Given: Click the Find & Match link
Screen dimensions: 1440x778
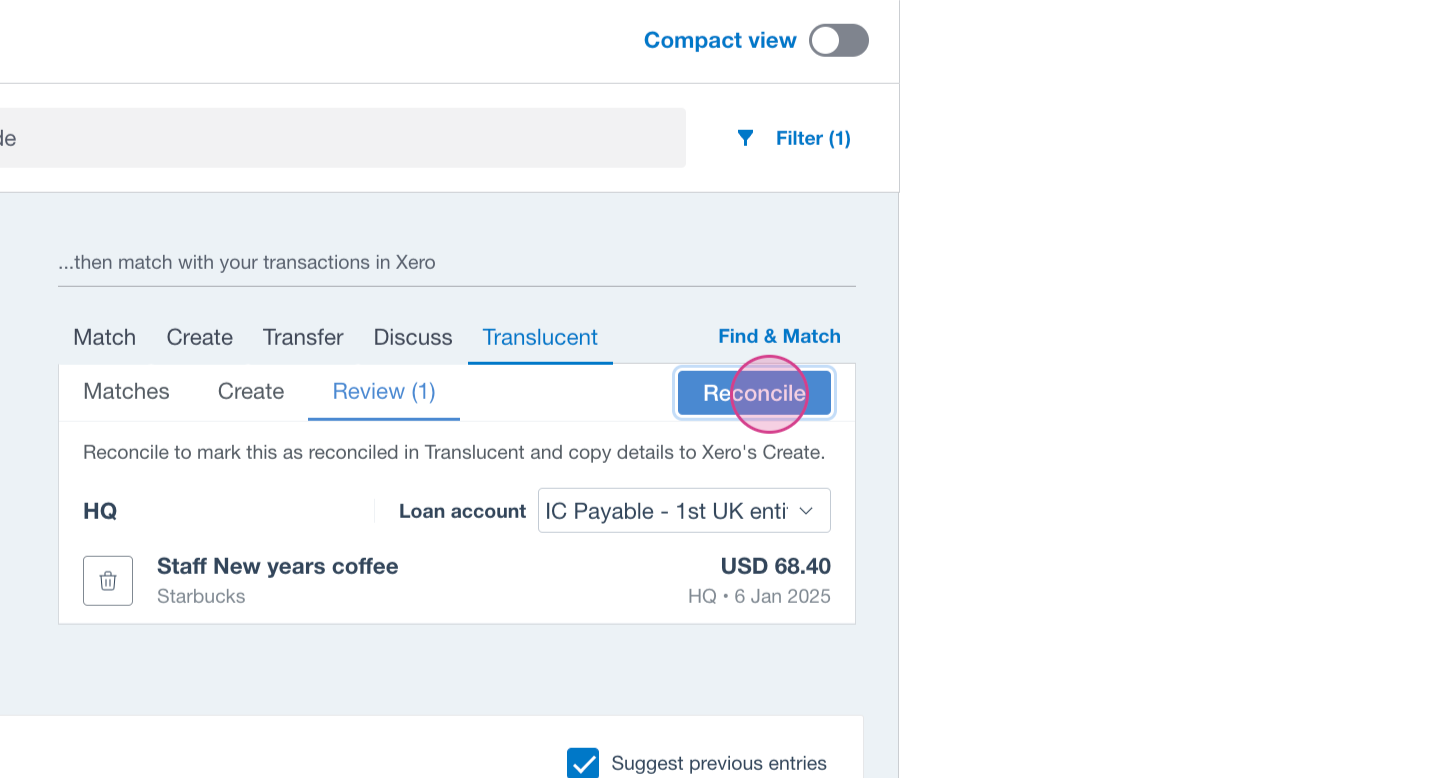Looking at the screenshot, I should click(779, 336).
